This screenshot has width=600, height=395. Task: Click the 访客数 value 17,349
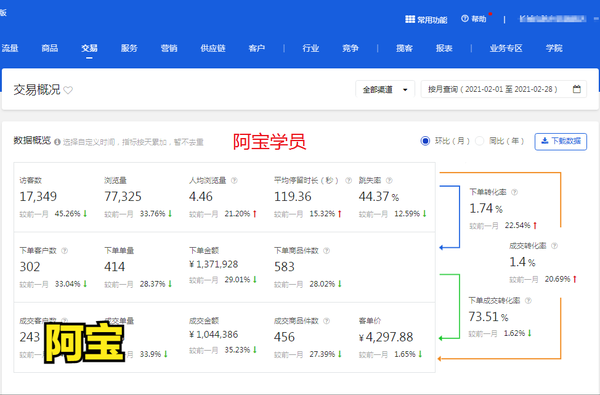tap(38, 197)
